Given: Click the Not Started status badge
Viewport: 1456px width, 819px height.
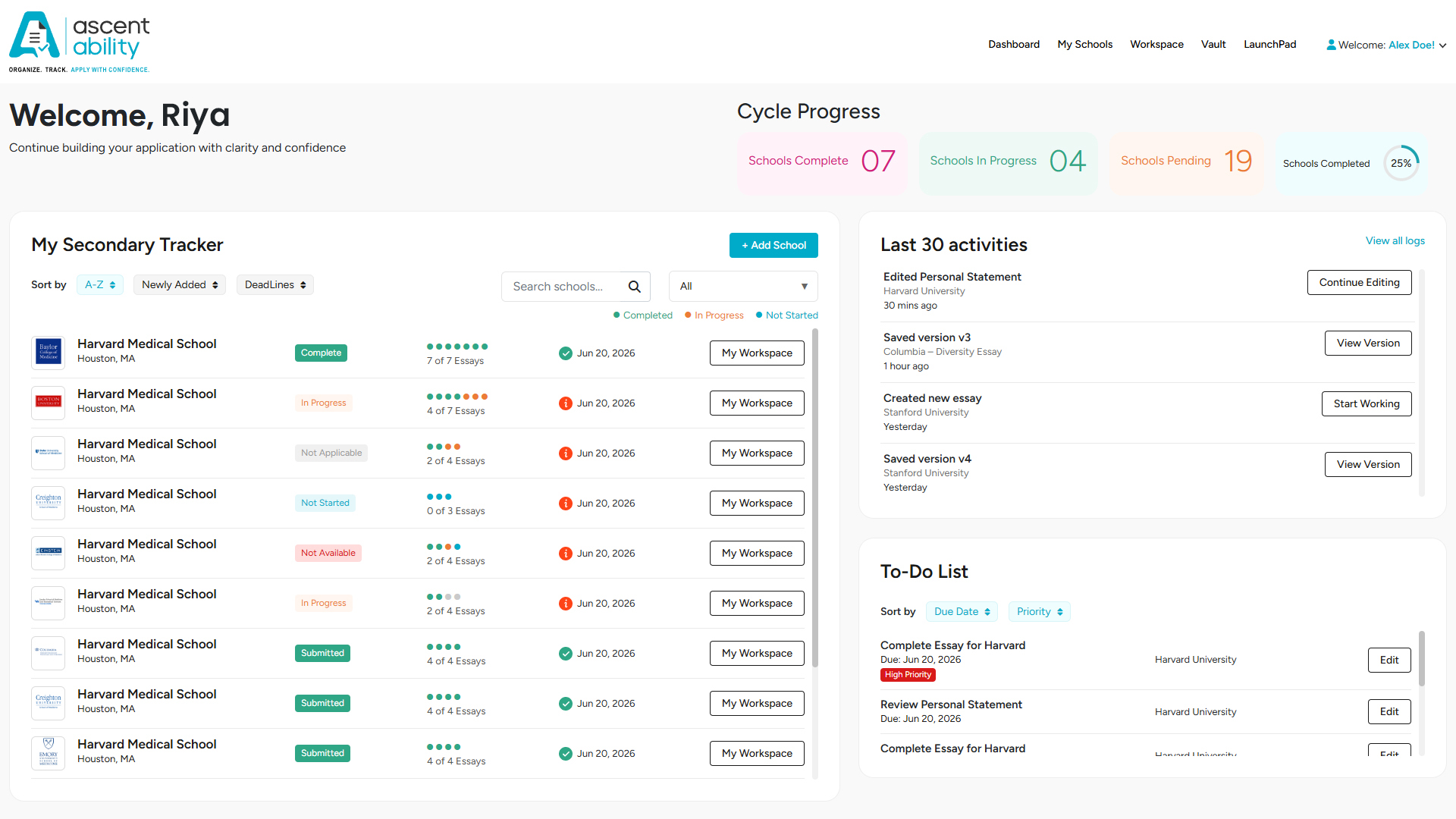Looking at the screenshot, I should (325, 503).
